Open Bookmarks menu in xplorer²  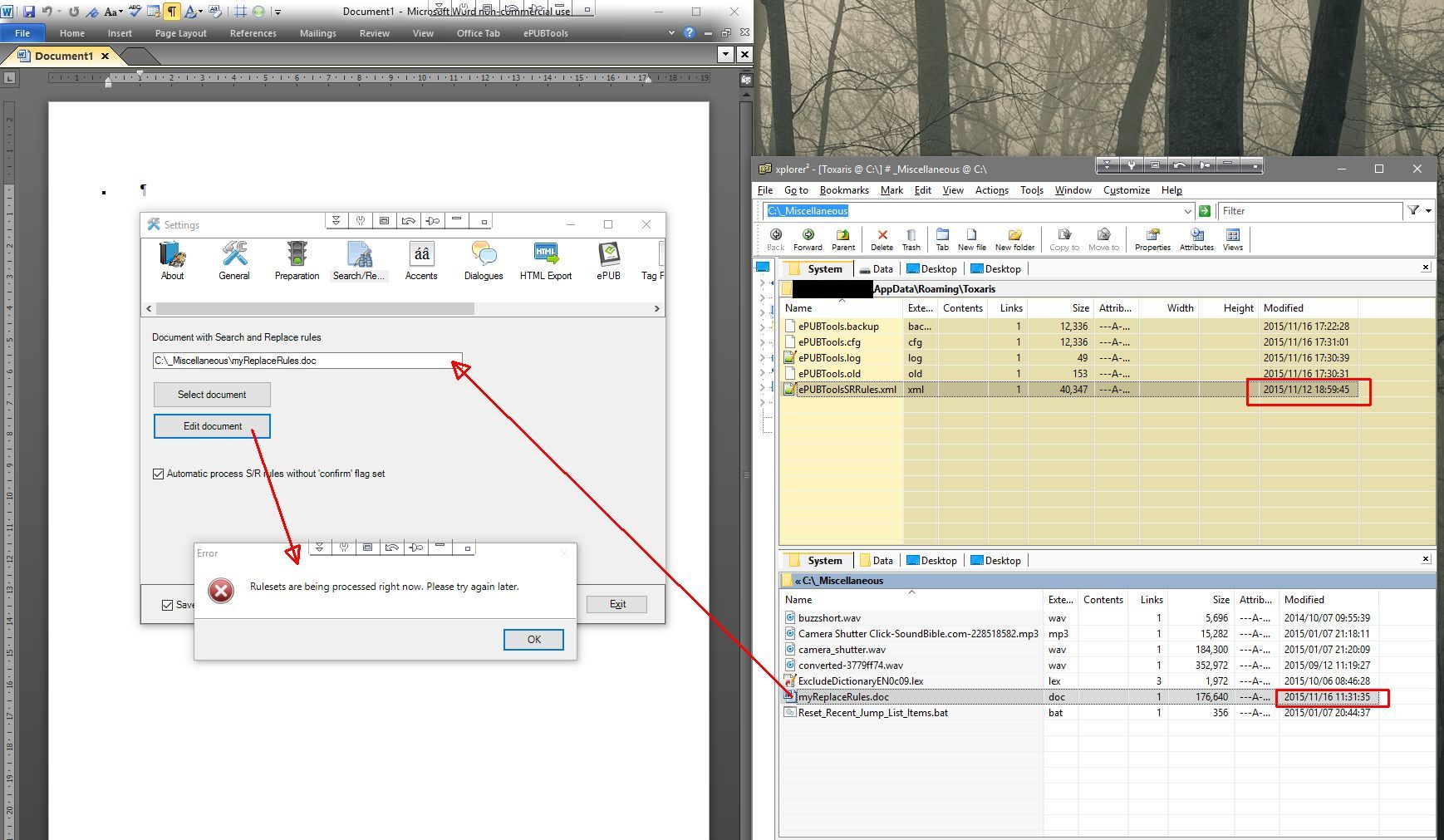(844, 190)
